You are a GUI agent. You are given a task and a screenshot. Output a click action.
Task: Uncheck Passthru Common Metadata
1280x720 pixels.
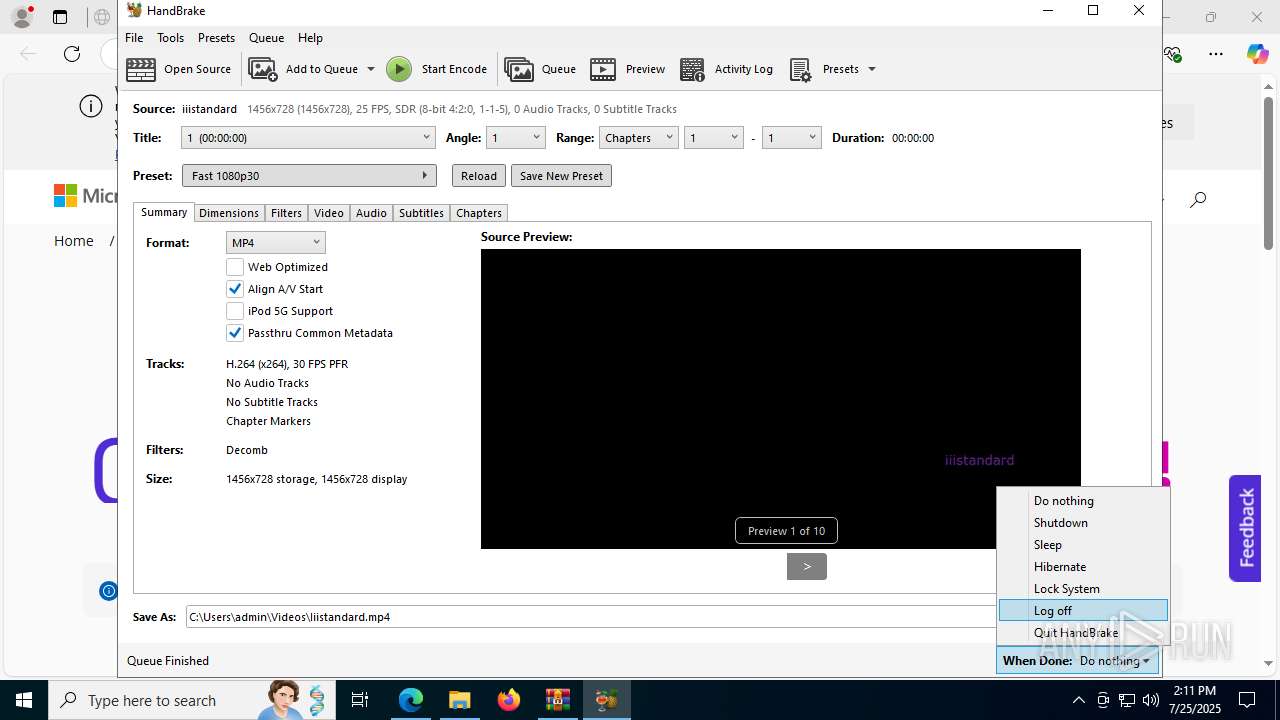click(235, 333)
